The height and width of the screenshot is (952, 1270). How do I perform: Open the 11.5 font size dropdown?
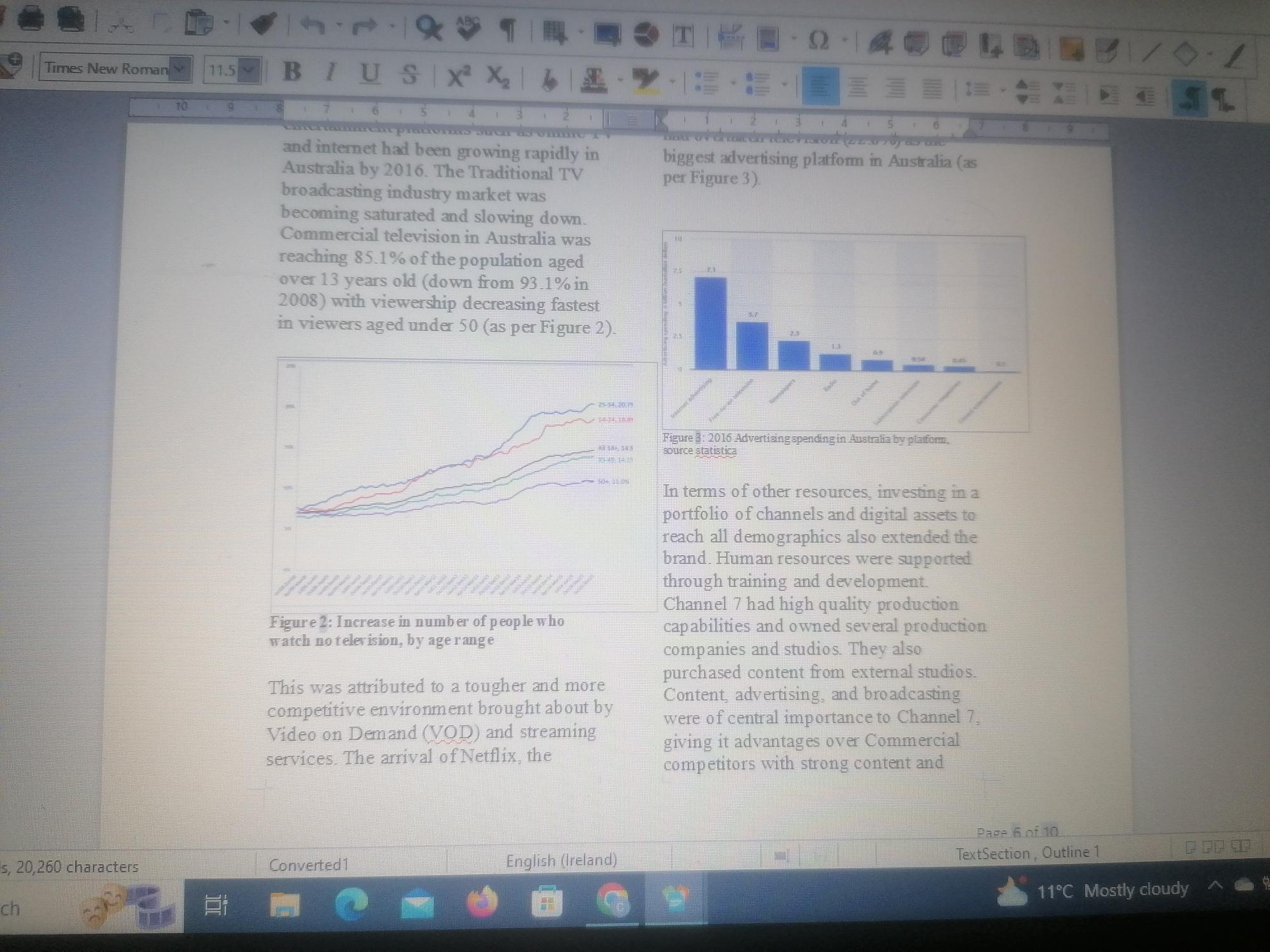pos(250,70)
